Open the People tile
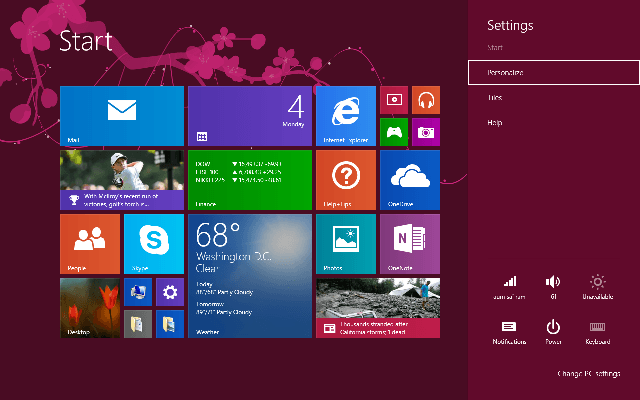 [x=90, y=244]
